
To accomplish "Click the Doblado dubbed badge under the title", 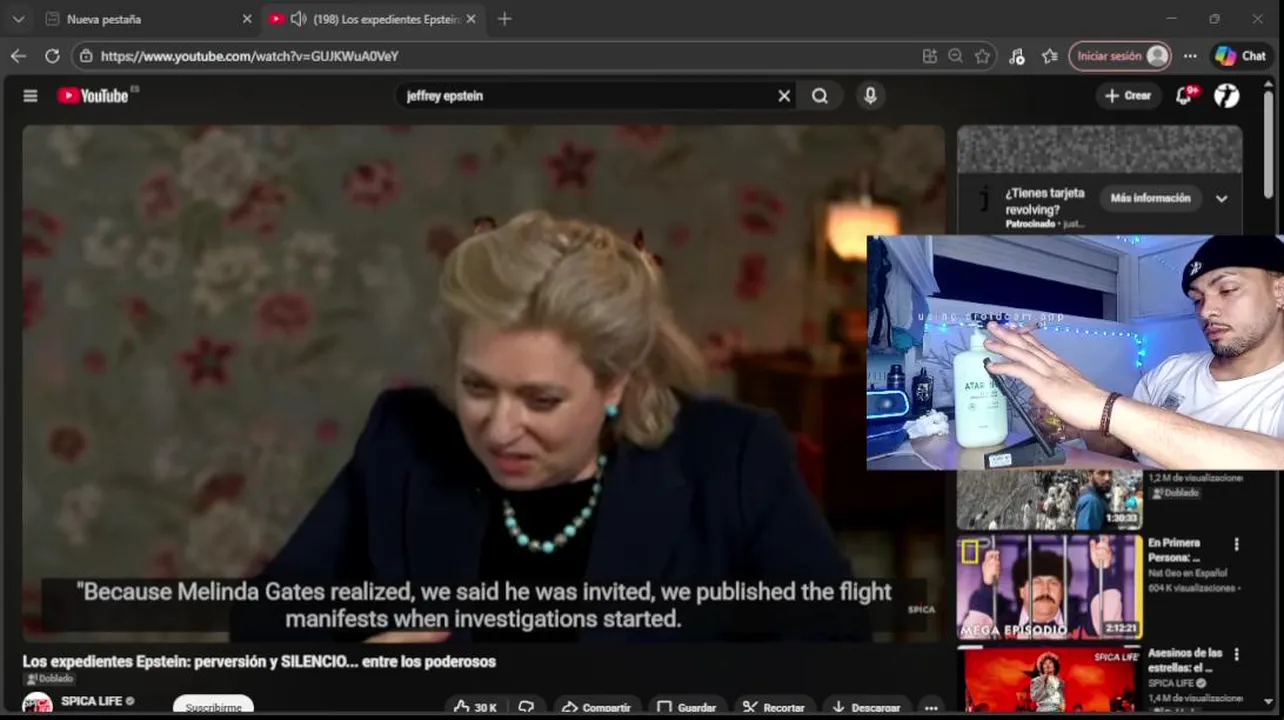I will point(49,679).
